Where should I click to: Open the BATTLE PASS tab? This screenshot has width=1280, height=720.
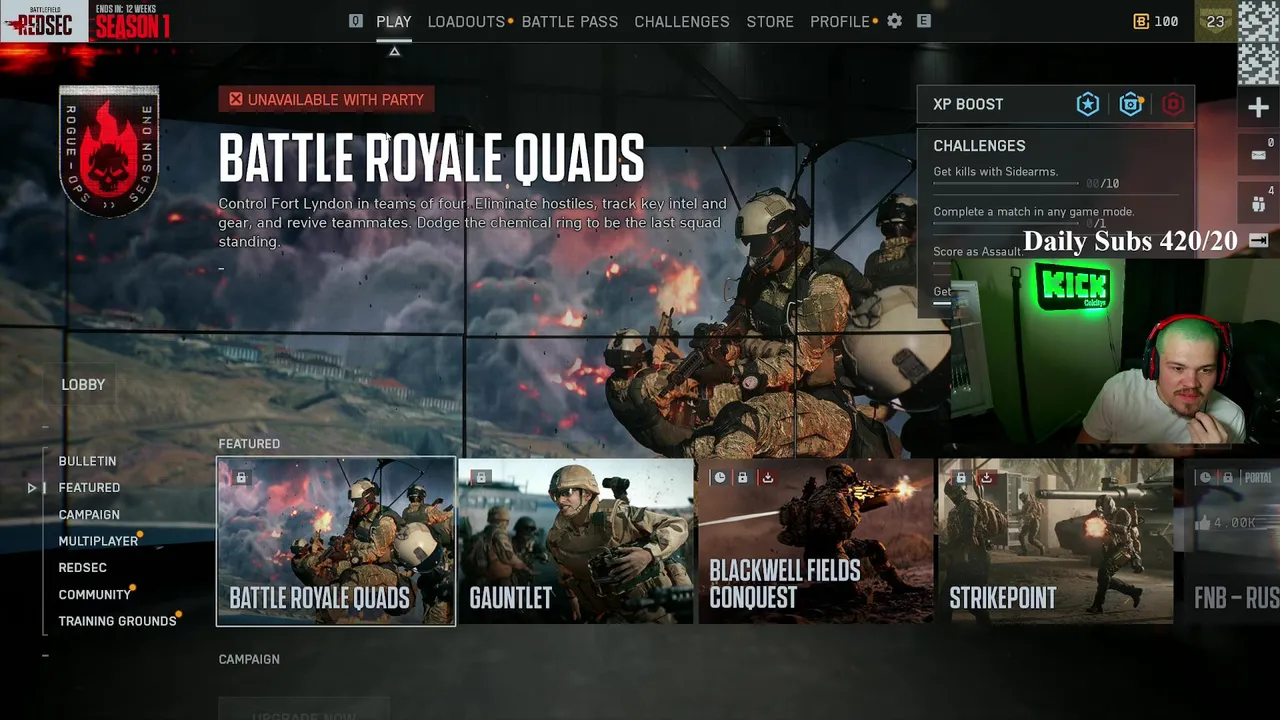(x=570, y=21)
